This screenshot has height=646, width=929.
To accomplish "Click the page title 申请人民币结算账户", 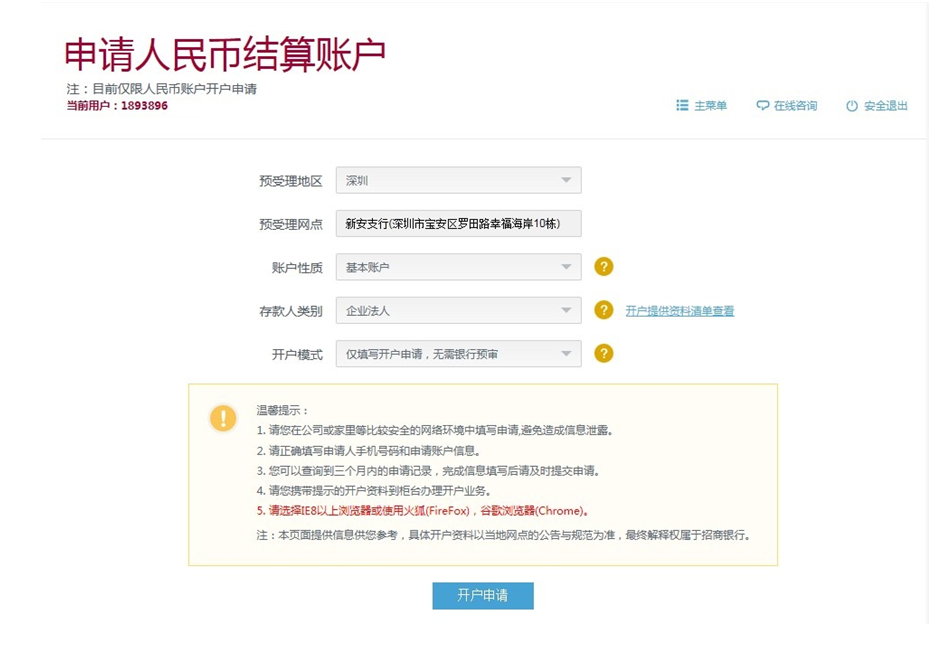I will [225, 55].
